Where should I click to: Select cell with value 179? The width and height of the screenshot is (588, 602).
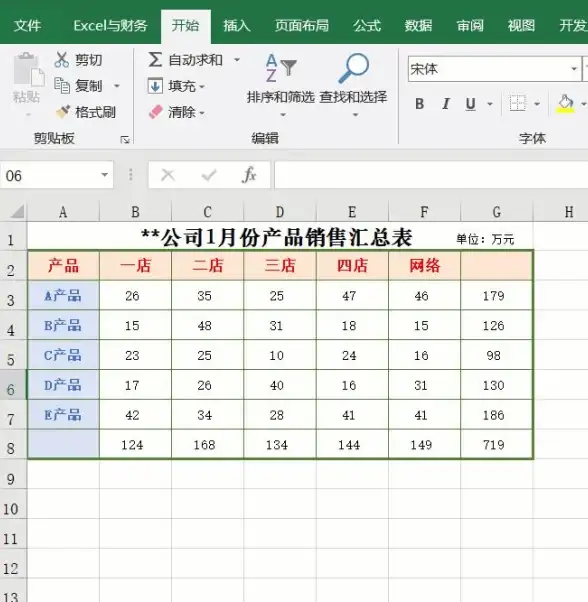(x=496, y=296)
